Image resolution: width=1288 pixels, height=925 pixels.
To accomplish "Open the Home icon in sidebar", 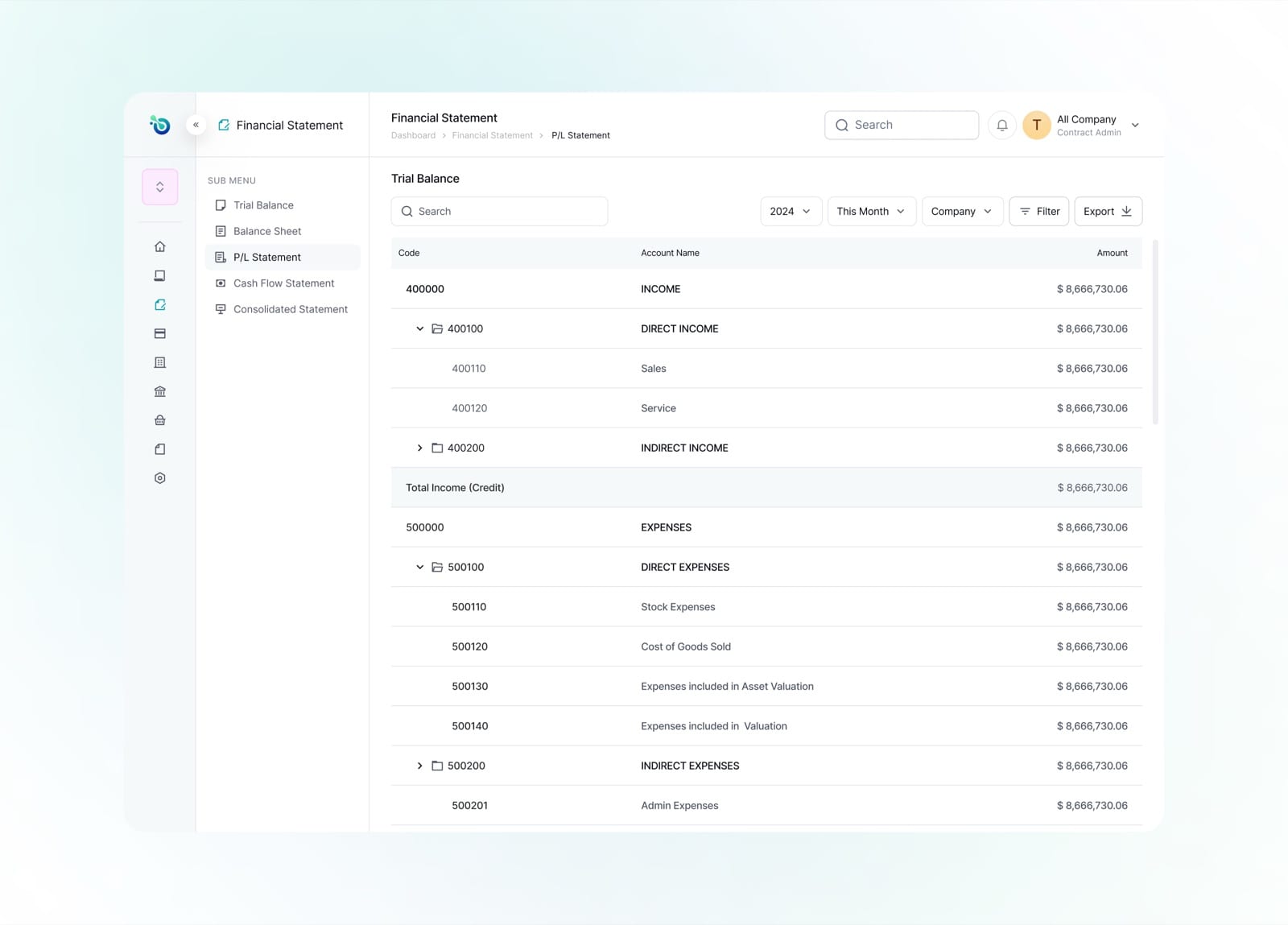I will tap(160, 246).
